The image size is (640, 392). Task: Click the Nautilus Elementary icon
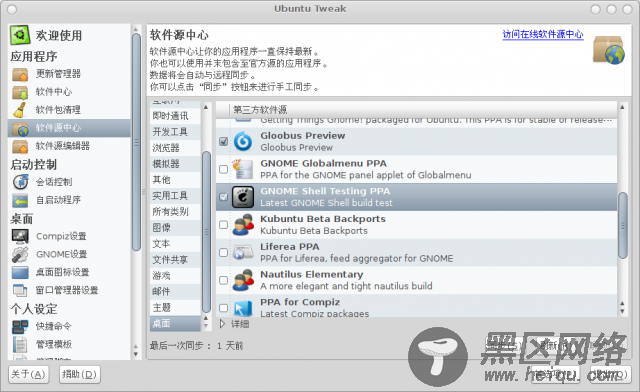click(243, 280)
